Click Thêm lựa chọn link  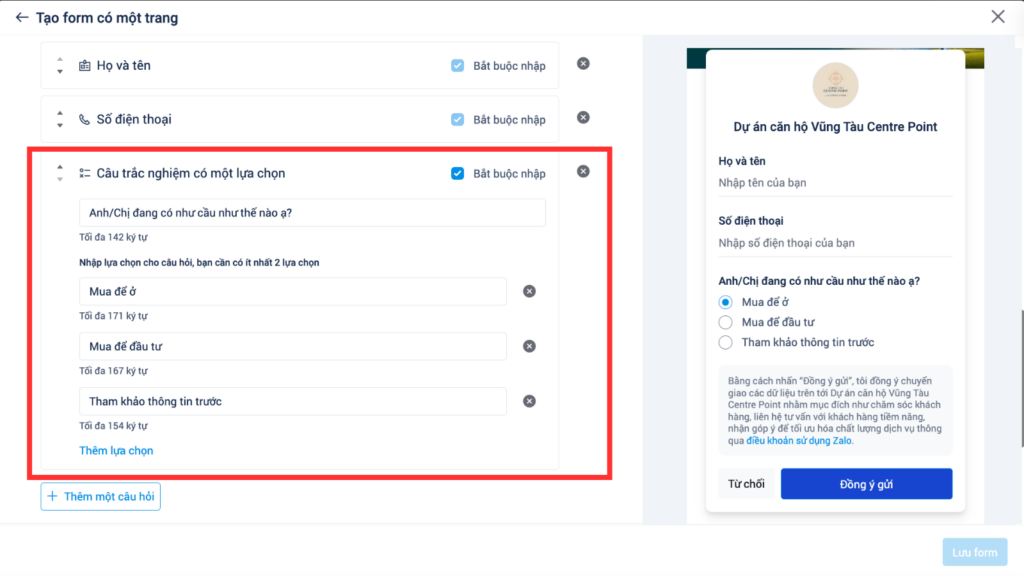[116, 451]
